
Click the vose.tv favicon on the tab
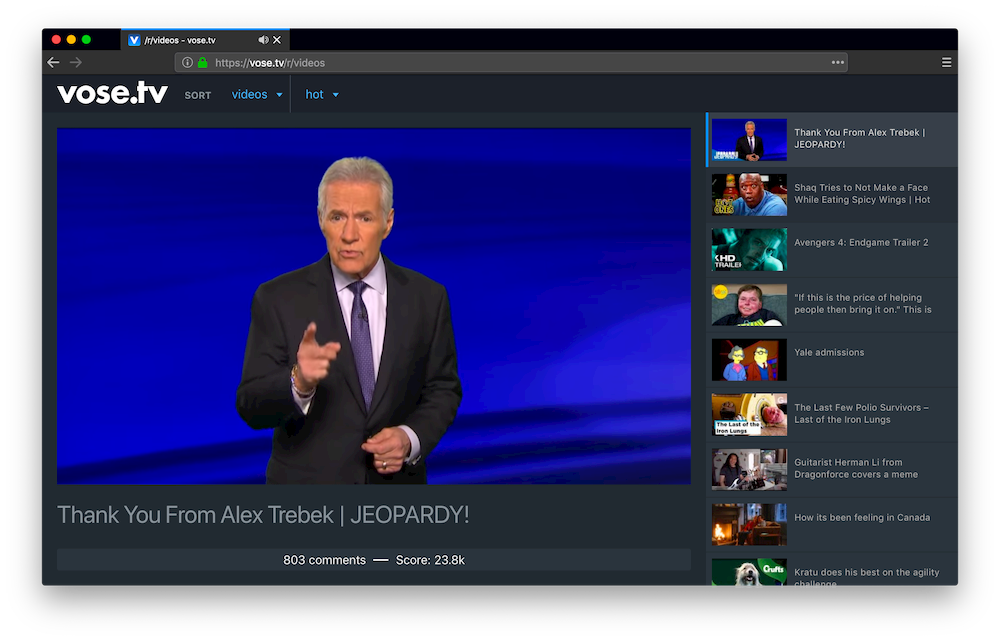(134, 40)
